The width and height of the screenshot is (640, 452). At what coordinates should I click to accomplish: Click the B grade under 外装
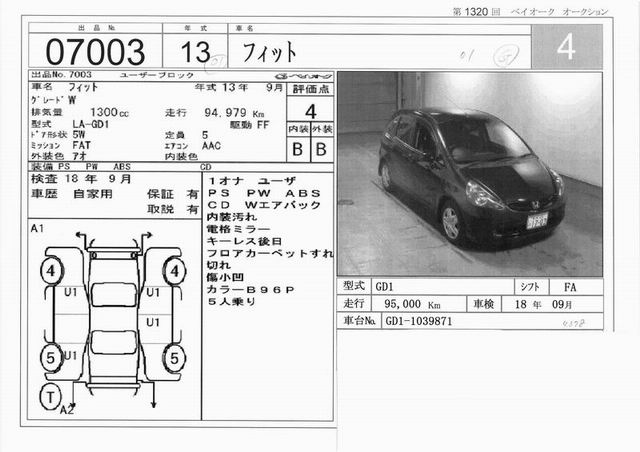(322, 149)
